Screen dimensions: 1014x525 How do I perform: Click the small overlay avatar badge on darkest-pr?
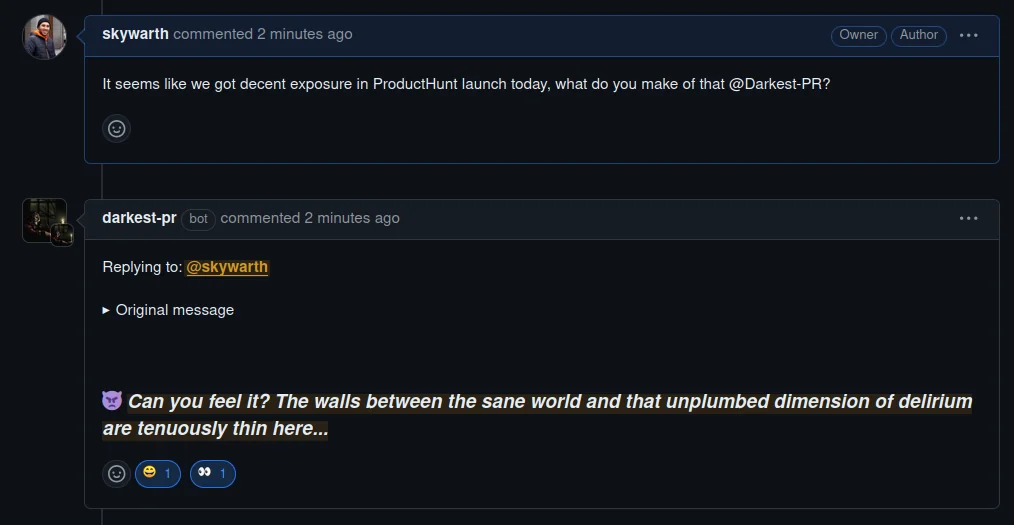coord(62,235)
